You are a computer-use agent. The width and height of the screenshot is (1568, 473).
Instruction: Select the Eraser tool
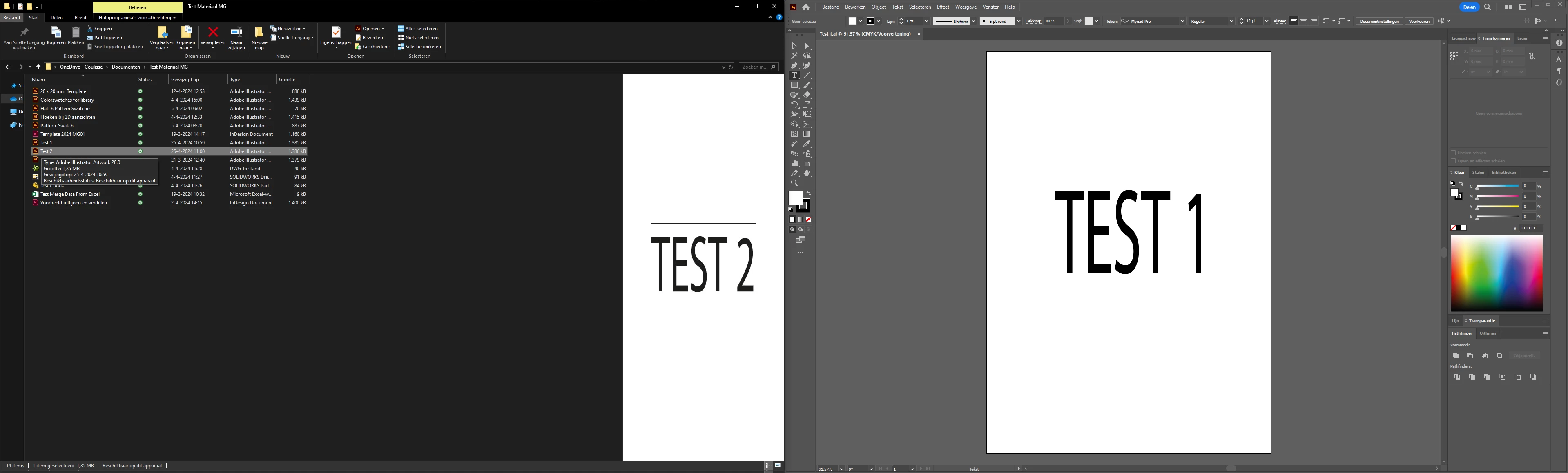pos(807,95)
